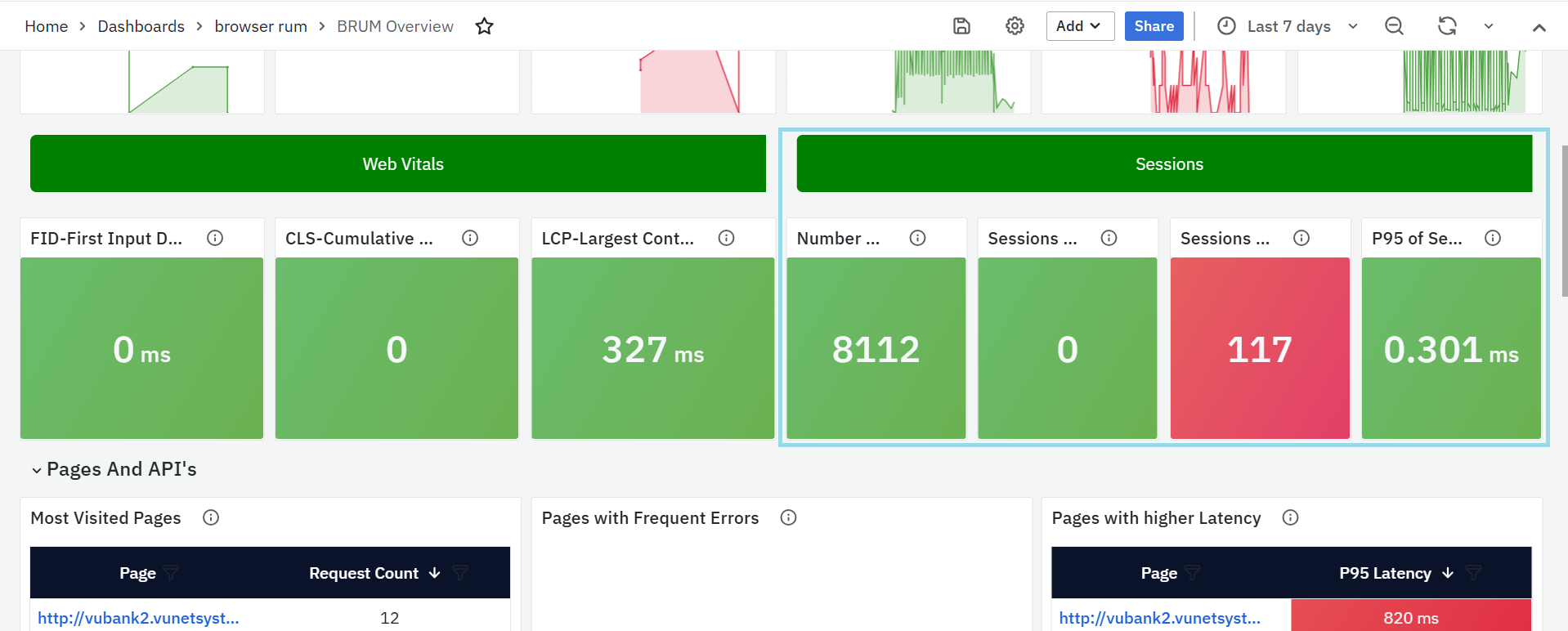
Task: Navigate to browser rum breadcrumb
Action: point(261,26)
